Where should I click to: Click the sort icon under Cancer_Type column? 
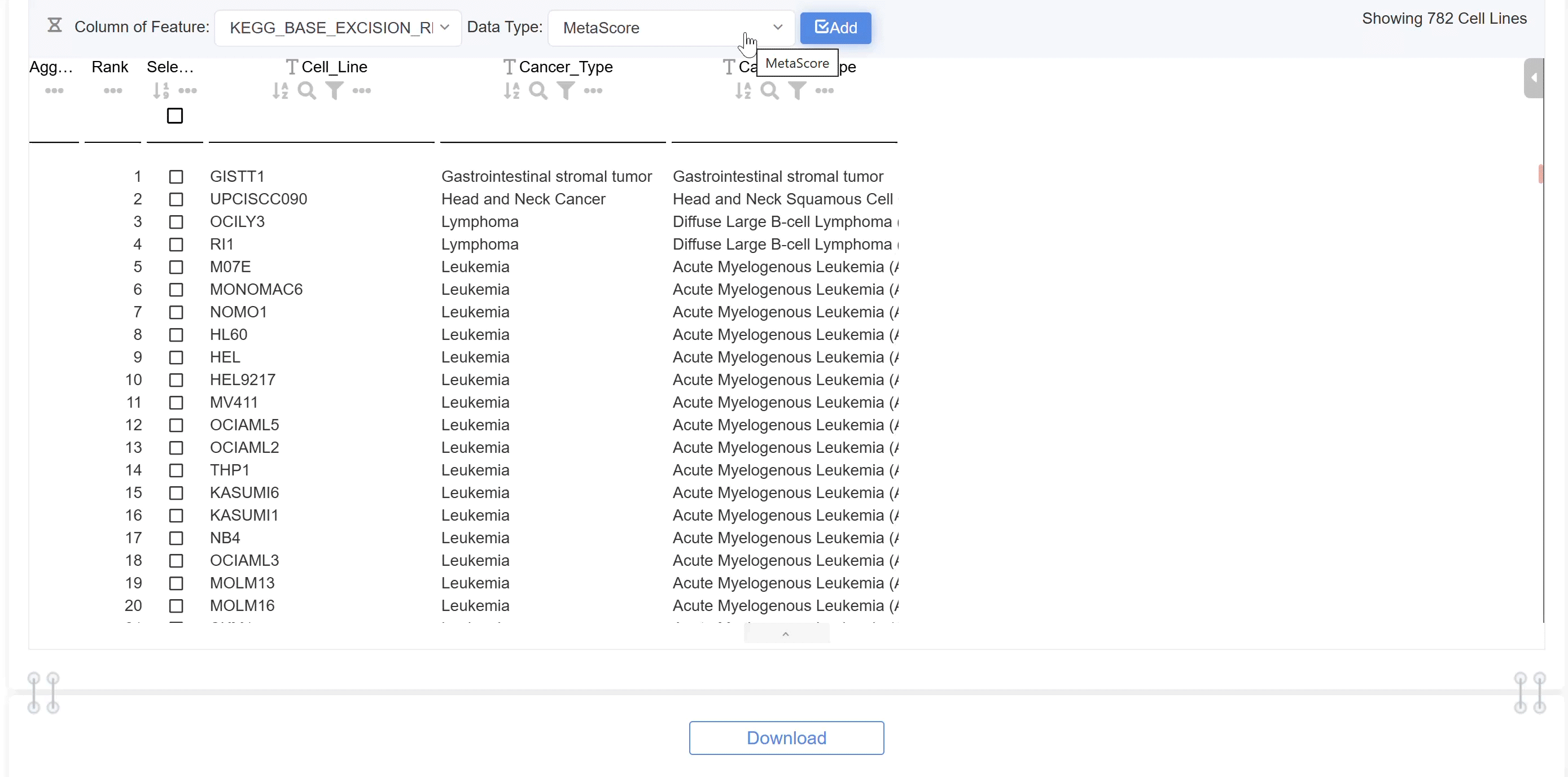tap(511, 91)
